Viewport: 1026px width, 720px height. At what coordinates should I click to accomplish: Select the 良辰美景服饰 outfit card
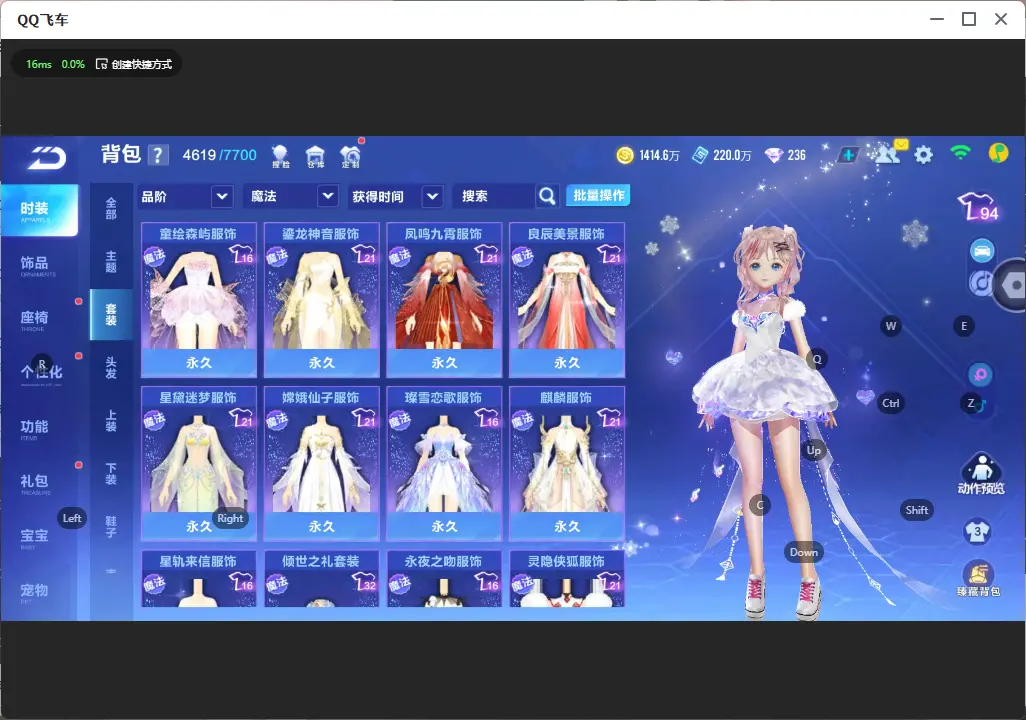567,300
